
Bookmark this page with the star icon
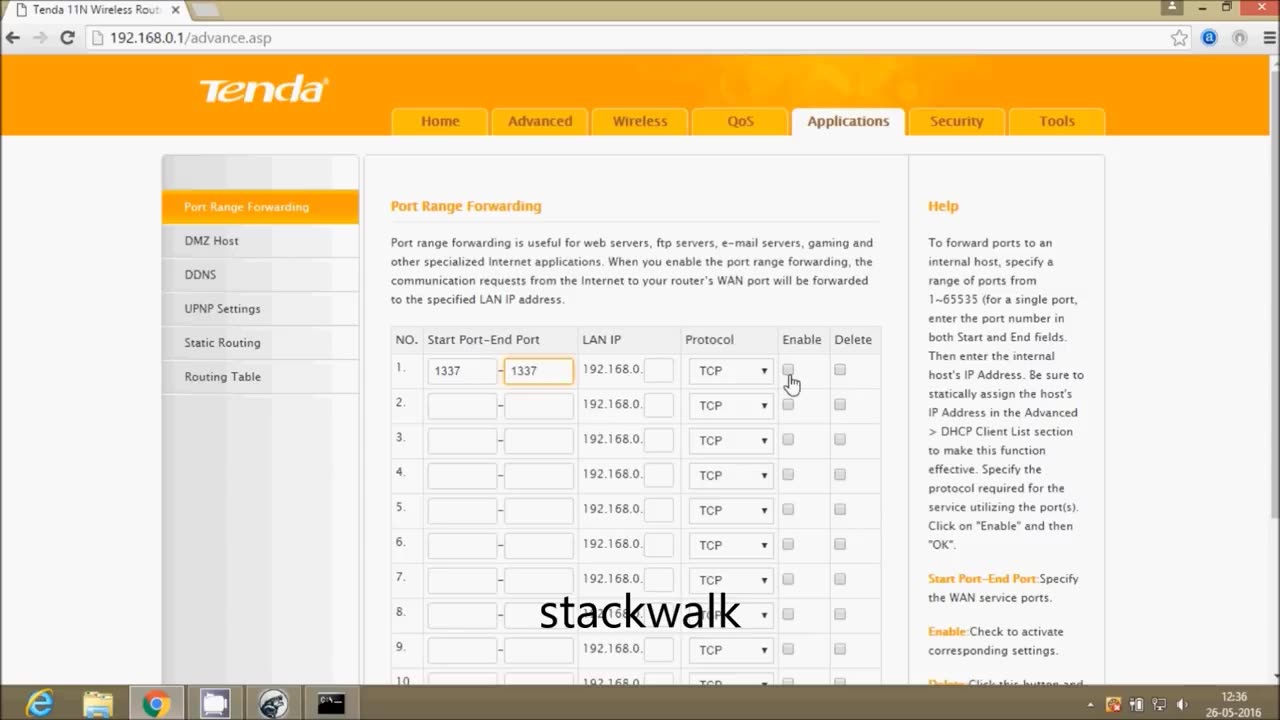click(x=1179, y=38)
